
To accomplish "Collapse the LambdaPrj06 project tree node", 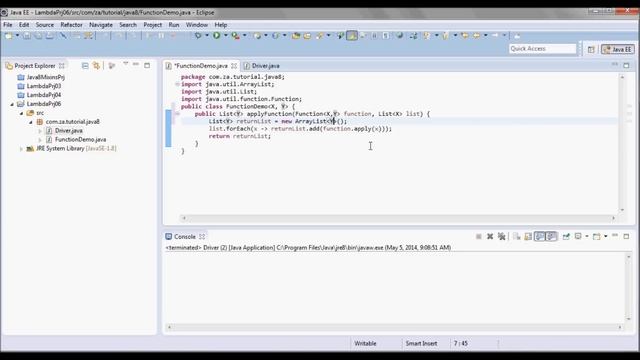I will pyautogui.click(x=12, y=104).
